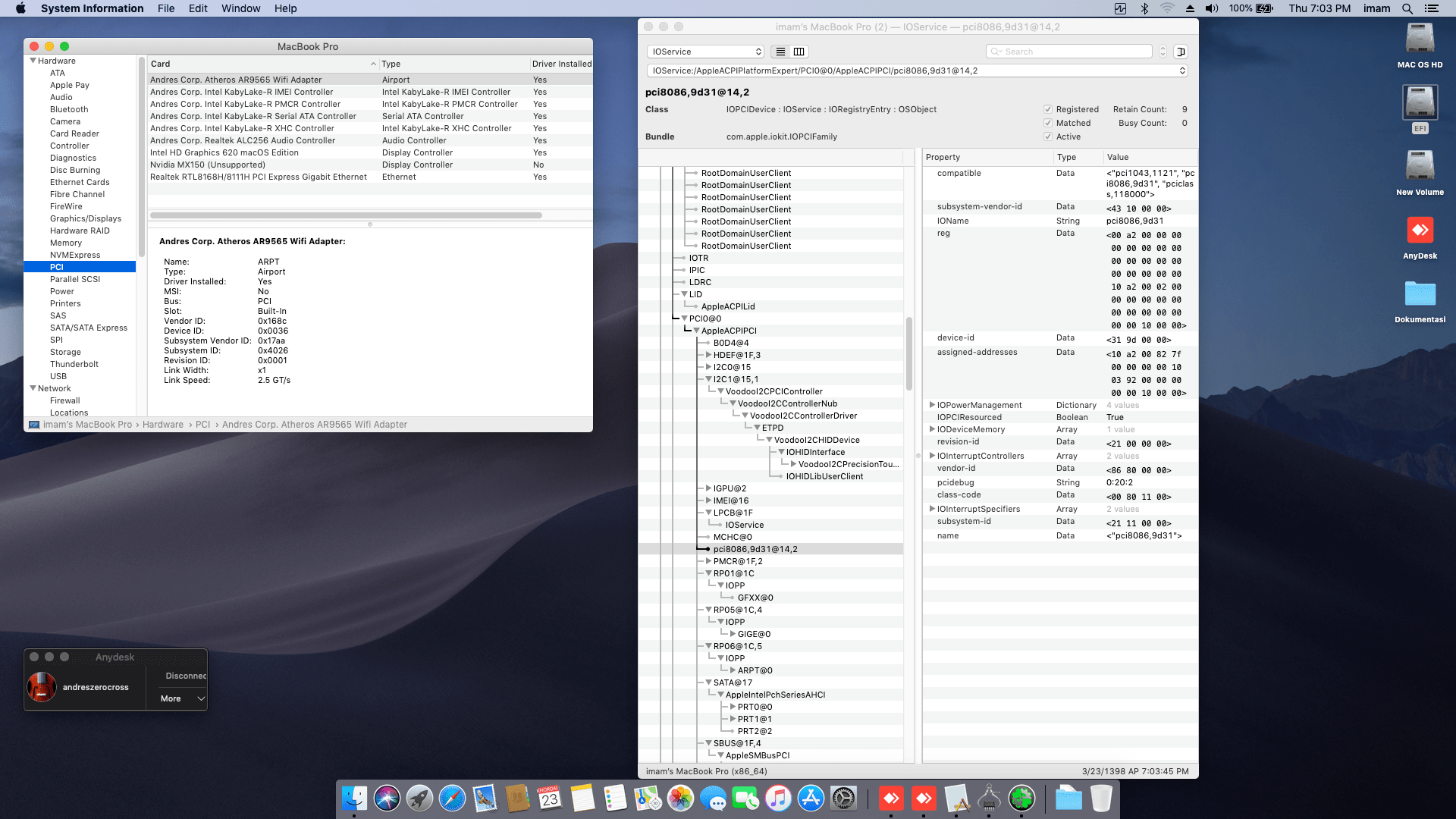Open Notification Center from the menu bar
Image resolution: width=1456 pixels, height=819 pixels.
1431,8
